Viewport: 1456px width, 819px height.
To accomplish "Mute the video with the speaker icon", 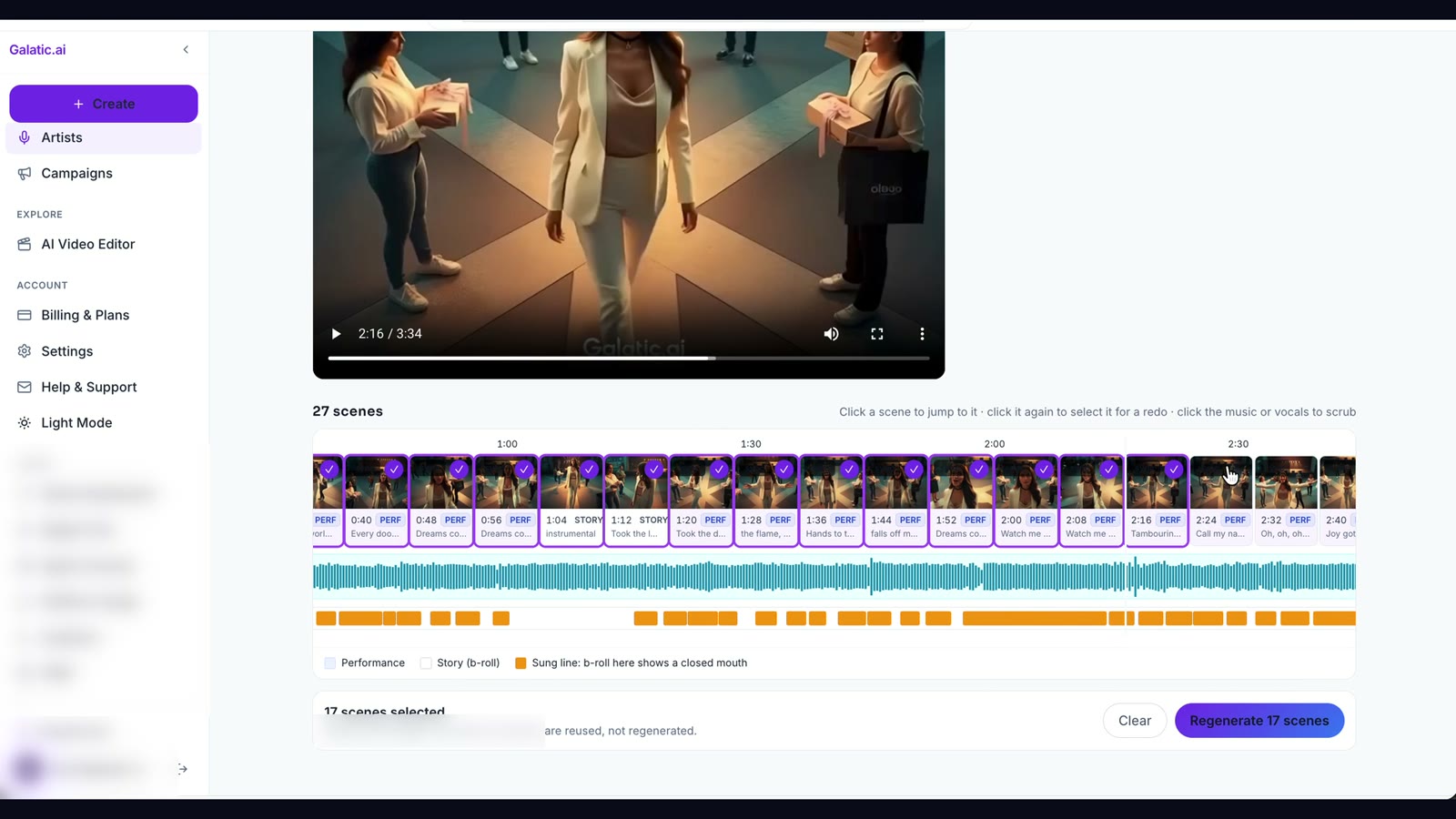I will [x=831, y=334].
